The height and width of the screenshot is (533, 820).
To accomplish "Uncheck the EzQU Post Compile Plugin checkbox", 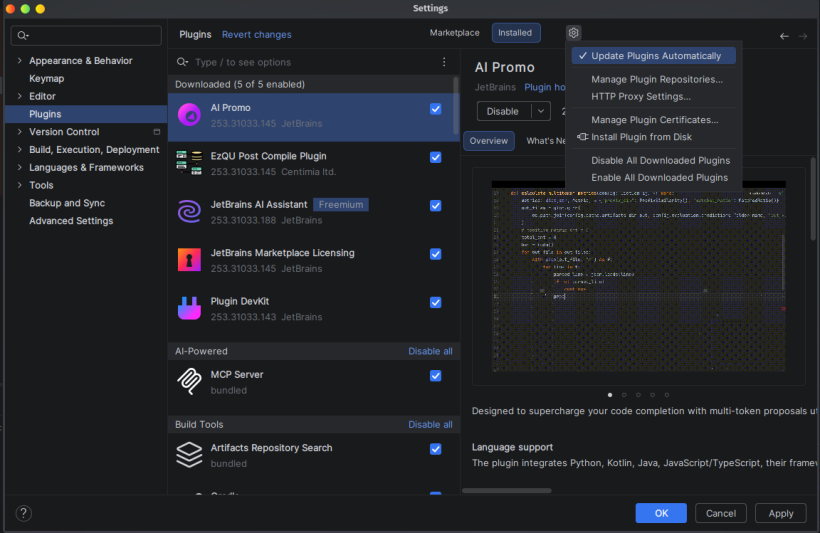I will click(435, 157).
